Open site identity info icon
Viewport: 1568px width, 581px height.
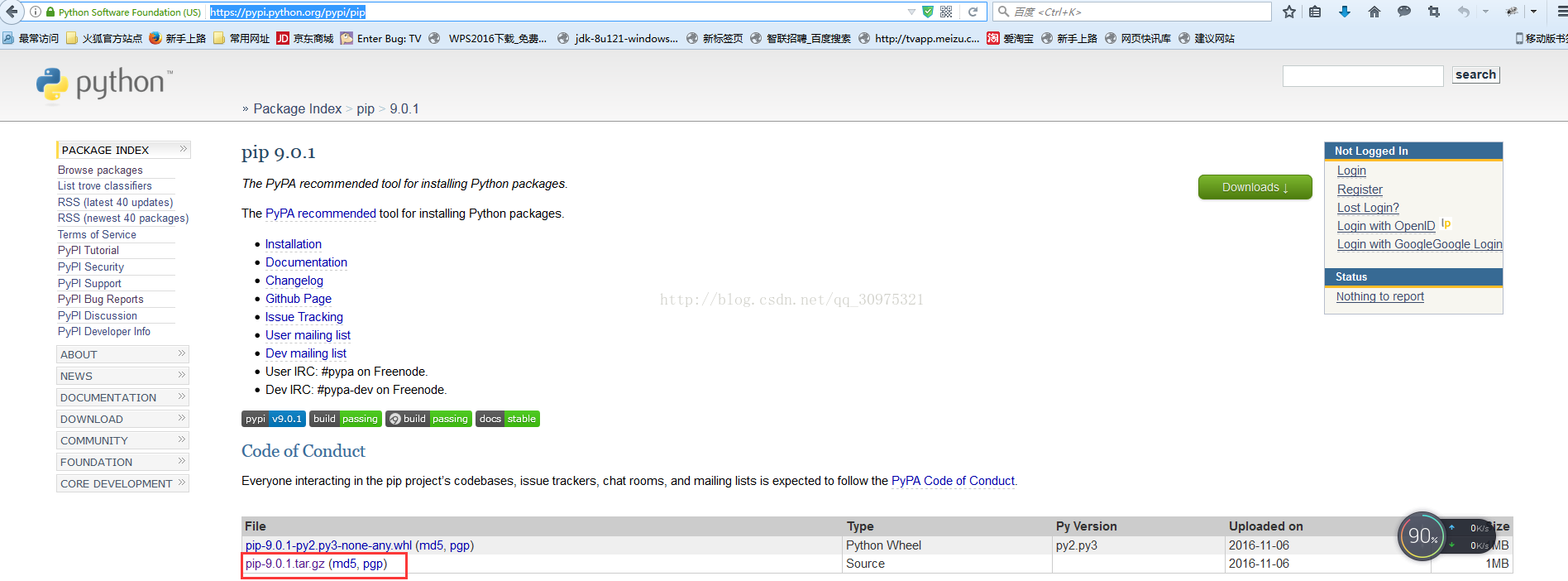[x=36, y=12]
